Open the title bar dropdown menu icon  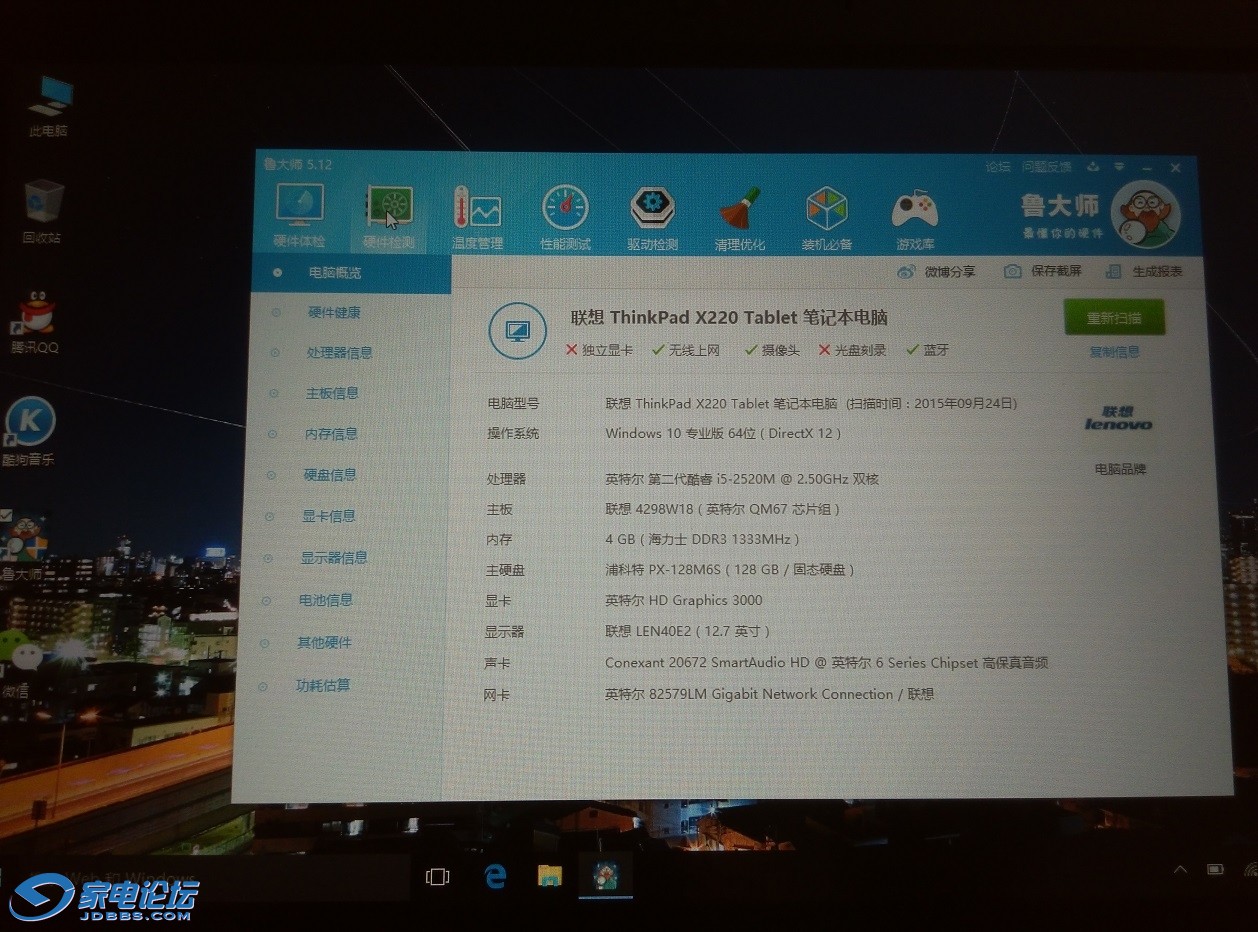click(x=1121, y=167)
